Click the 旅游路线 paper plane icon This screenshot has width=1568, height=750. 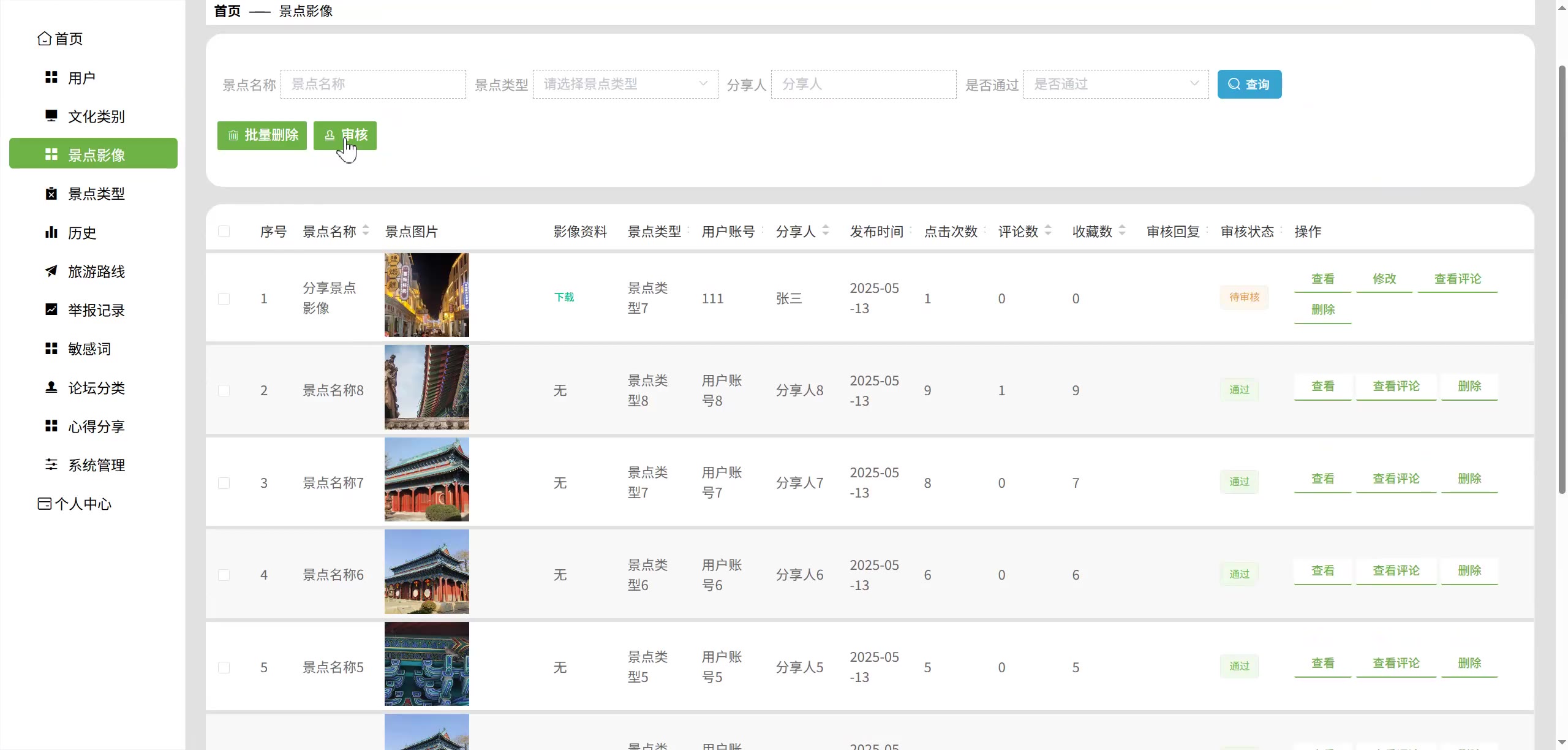(51, 271)
